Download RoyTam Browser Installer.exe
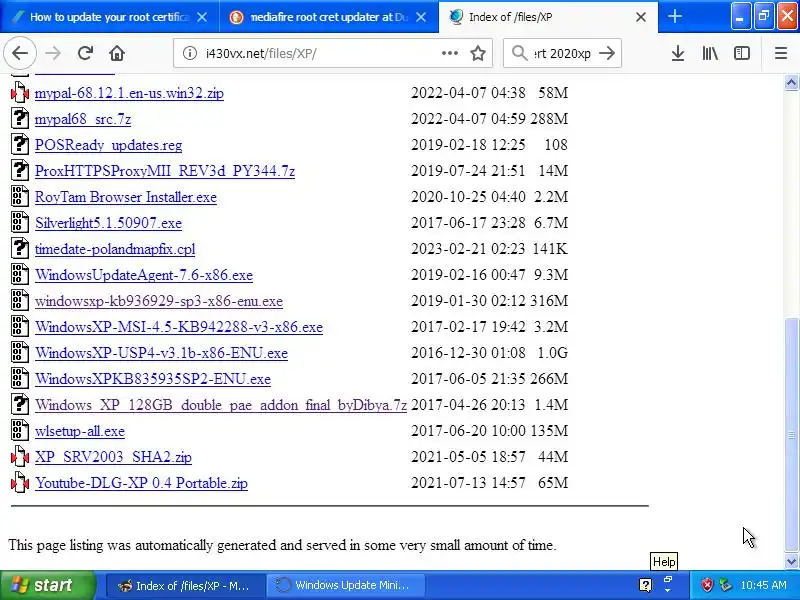The image size is (800, 600). (x=126, y=197)
